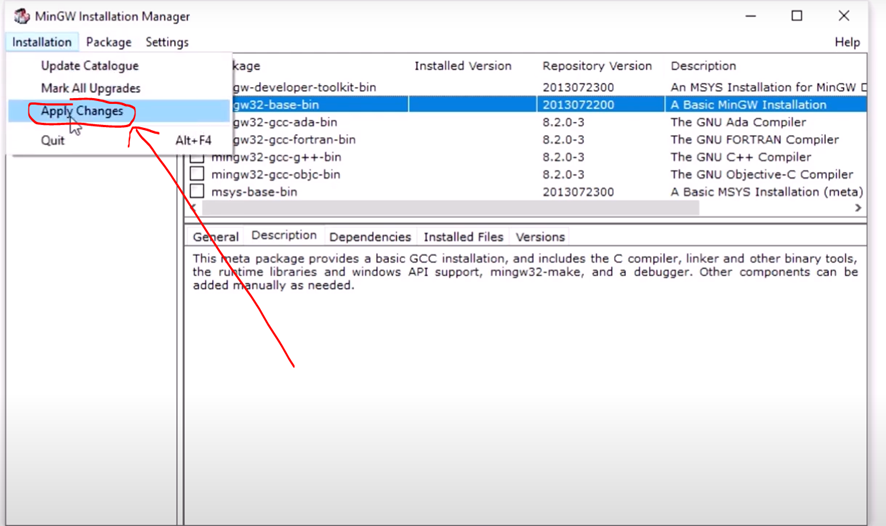
Task: Open the Package menu
Action: tap(108, 42)
